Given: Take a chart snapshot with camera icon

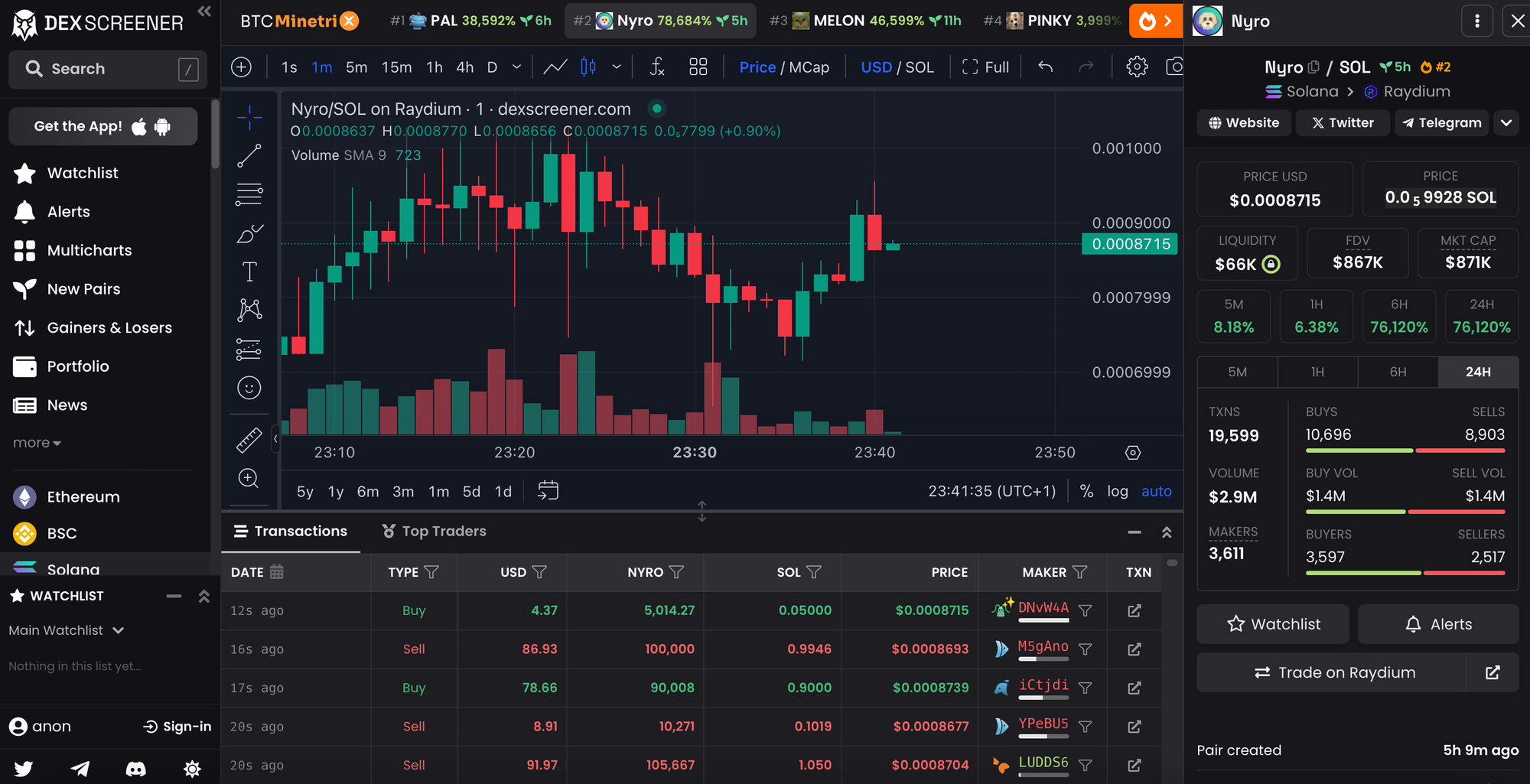Looking at the screenshot, I should 1174,67.
